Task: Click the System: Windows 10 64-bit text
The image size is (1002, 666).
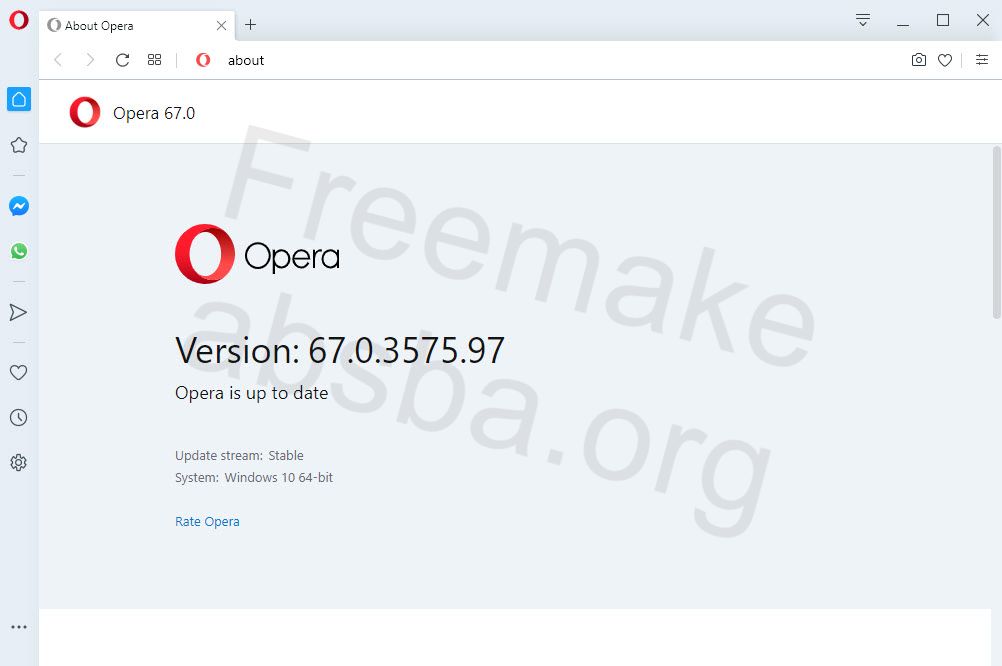Action: tap(254, 477)
